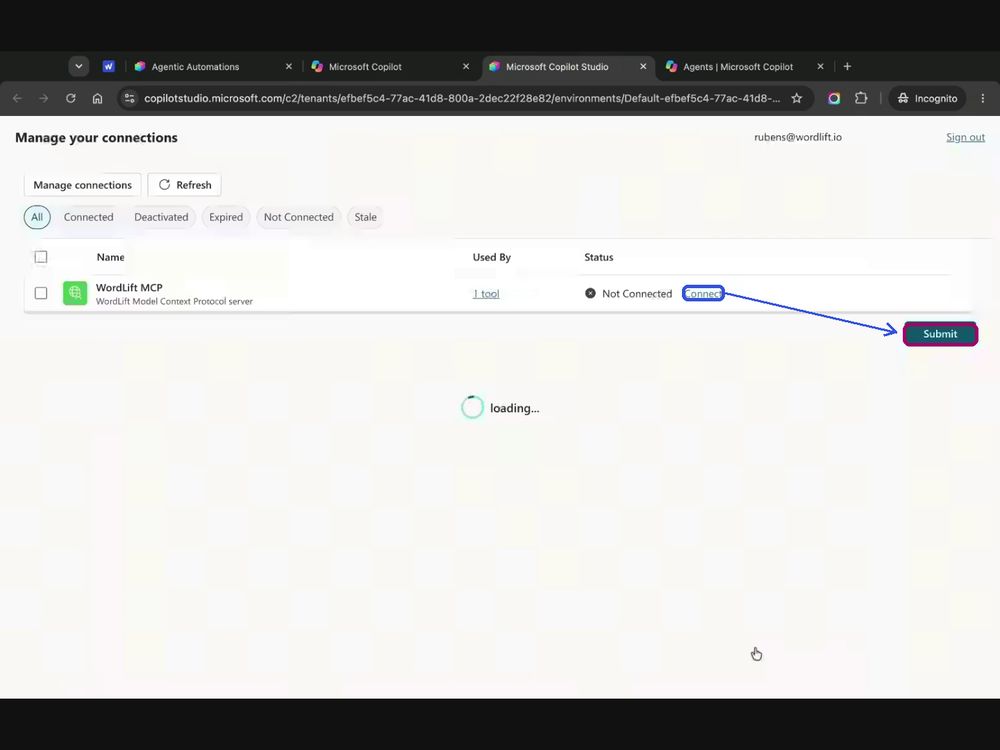Image resolution: width=1000 pixels, height=750 pixels.
Task: Reload the current page
Action: coord(71,98)
